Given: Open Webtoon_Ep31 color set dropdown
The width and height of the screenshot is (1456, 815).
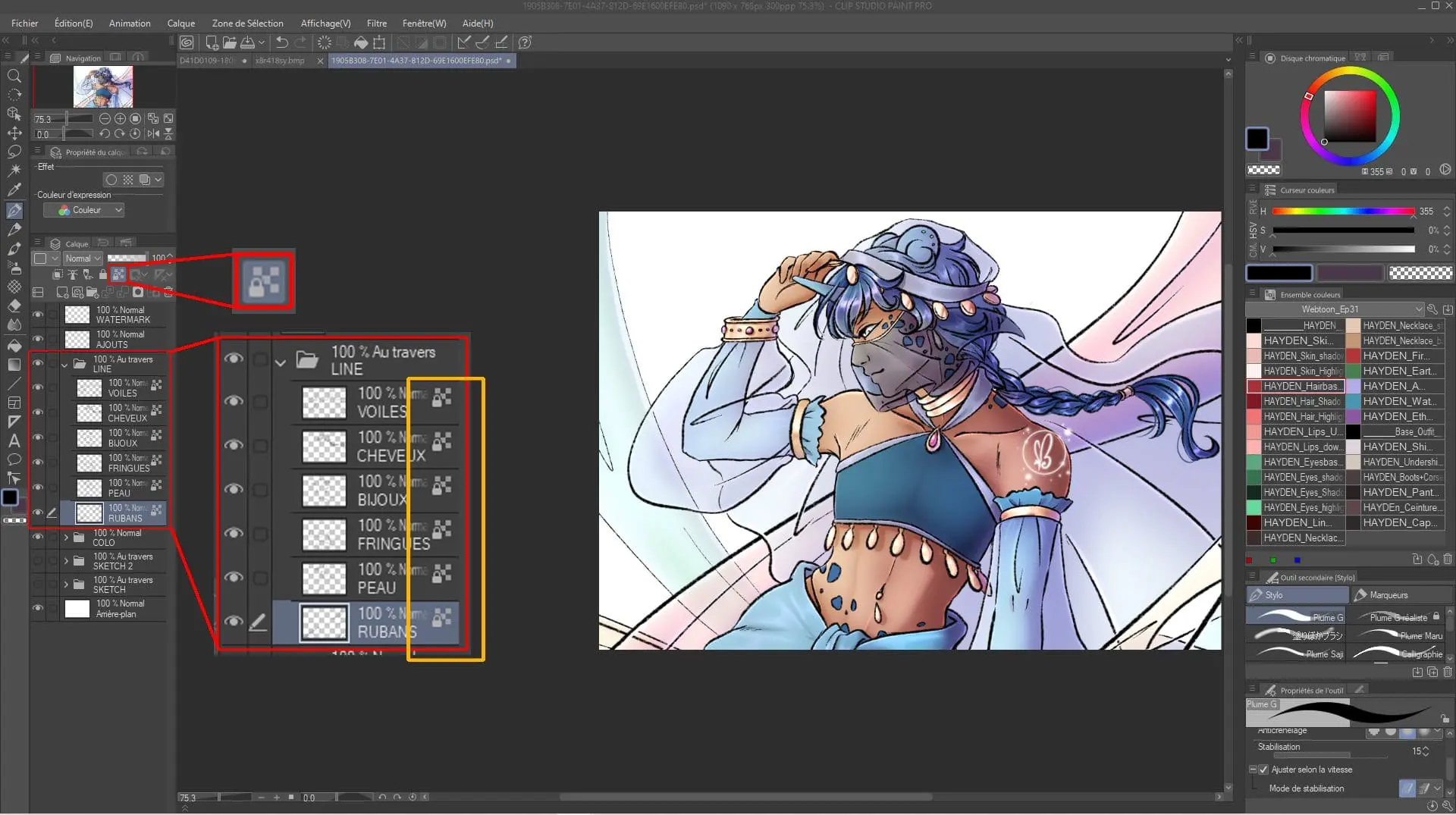Looking at the screenshot, I should pos(1335,309).
